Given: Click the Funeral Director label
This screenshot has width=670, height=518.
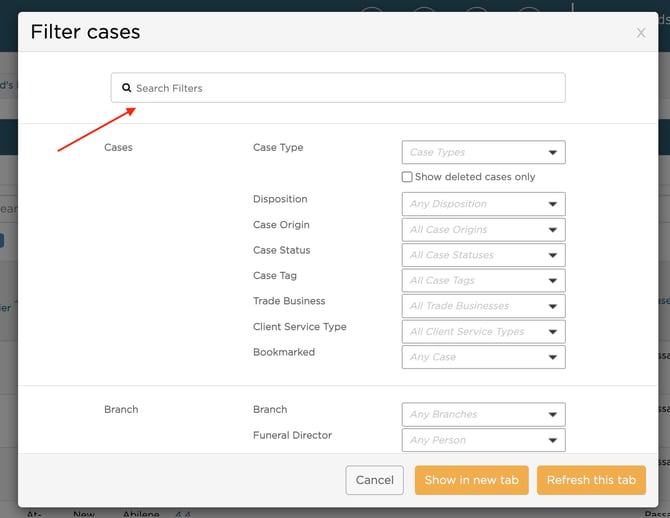Looking at the screenshot, I should pyautogui.click(x=292, y=435).
